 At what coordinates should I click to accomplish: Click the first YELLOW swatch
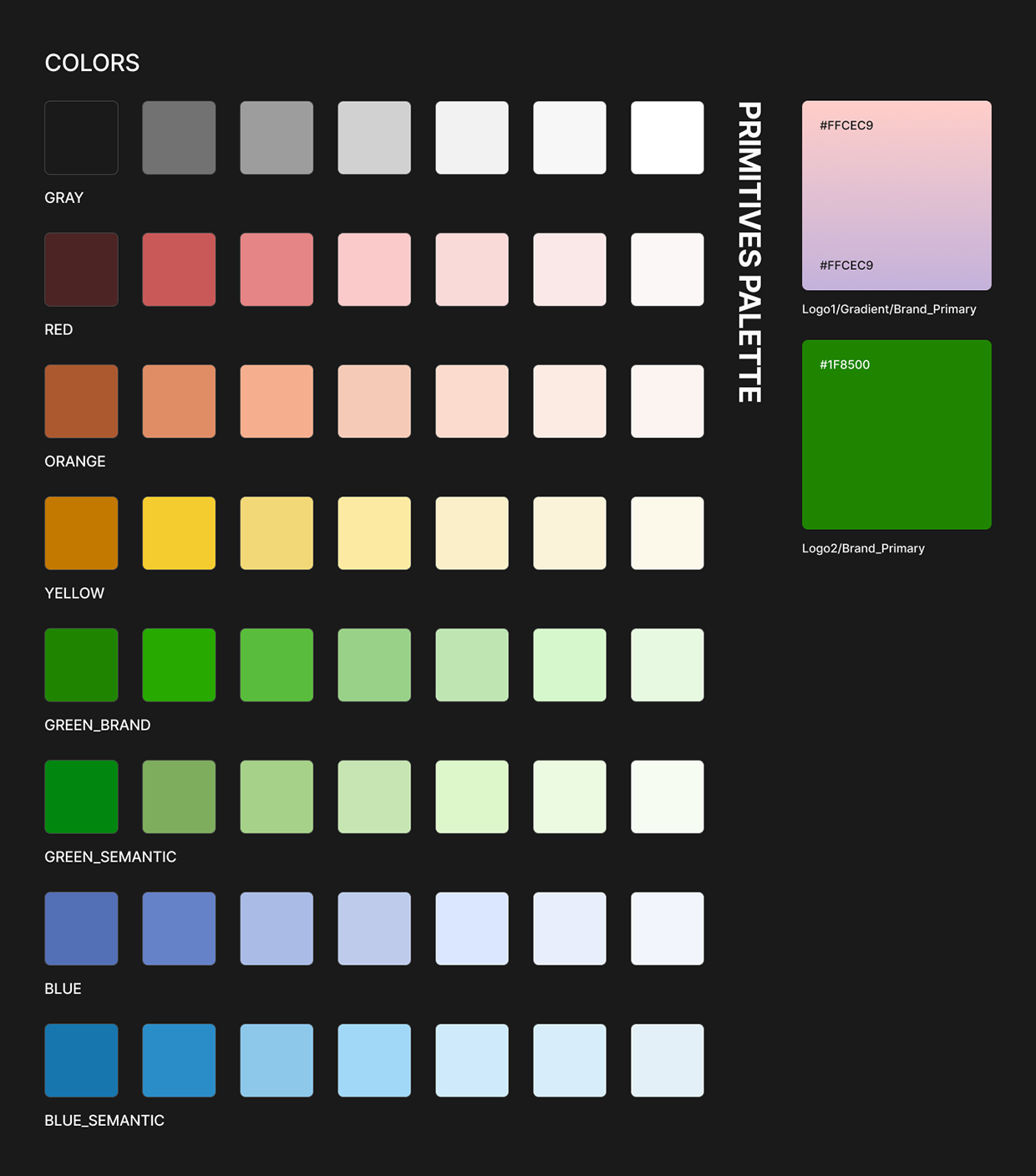[x=81, y=532]
